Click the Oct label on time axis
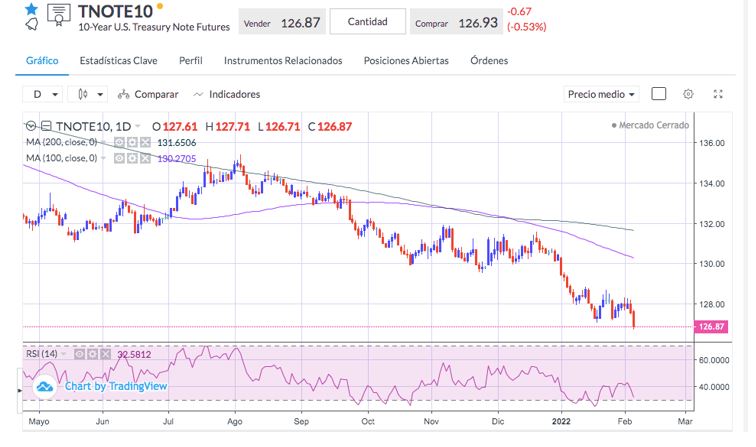The width and height of the screenshot is (756, 447). tap(368, 421)
